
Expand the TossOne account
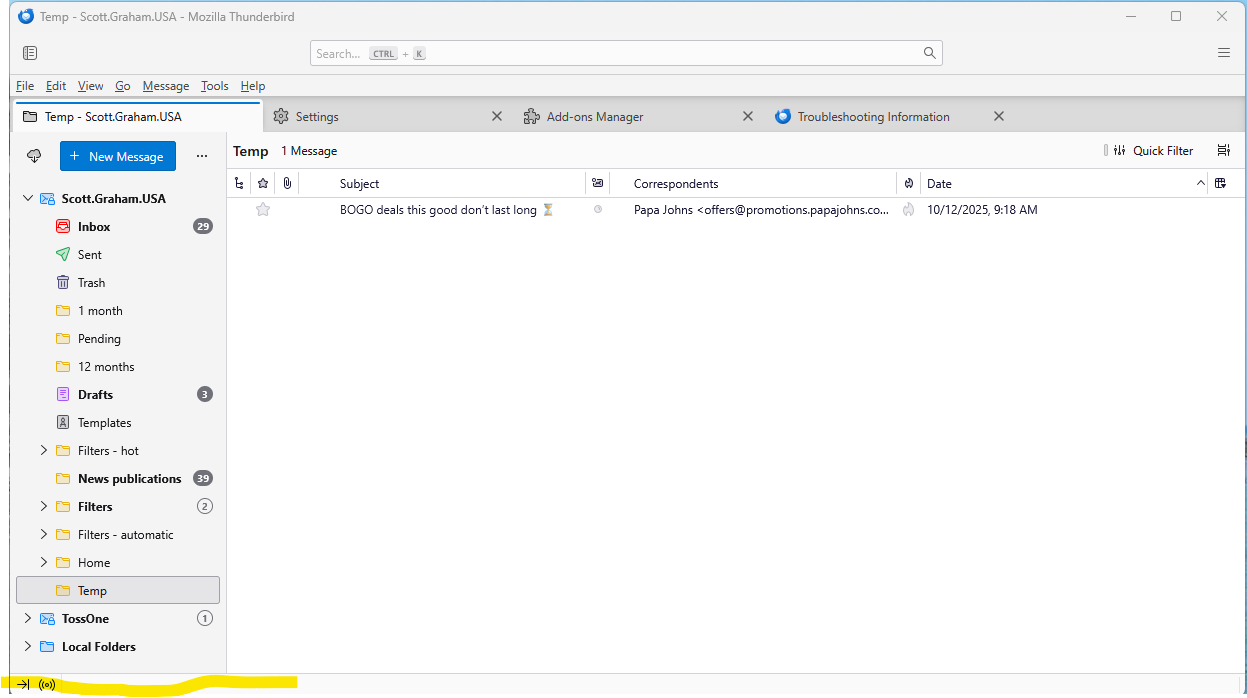(x=28, y=619)
